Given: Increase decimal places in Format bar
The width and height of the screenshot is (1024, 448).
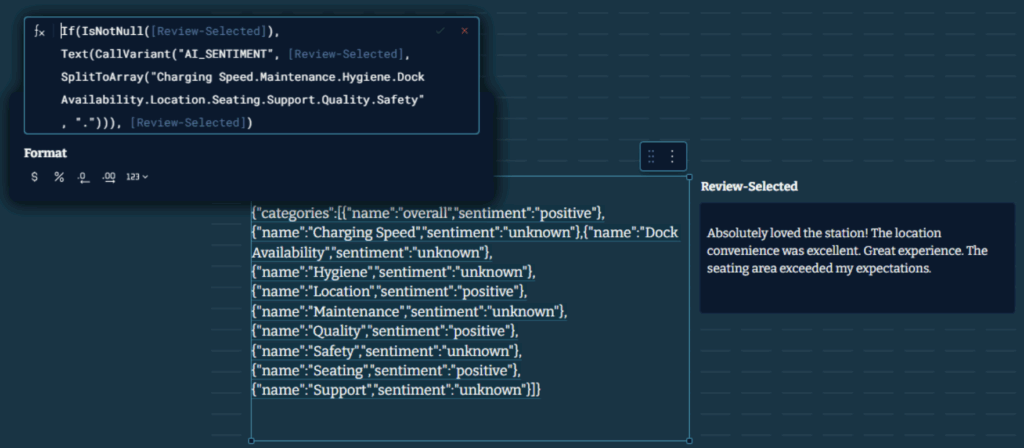Looking at the screenshot, I should [109, 177].
